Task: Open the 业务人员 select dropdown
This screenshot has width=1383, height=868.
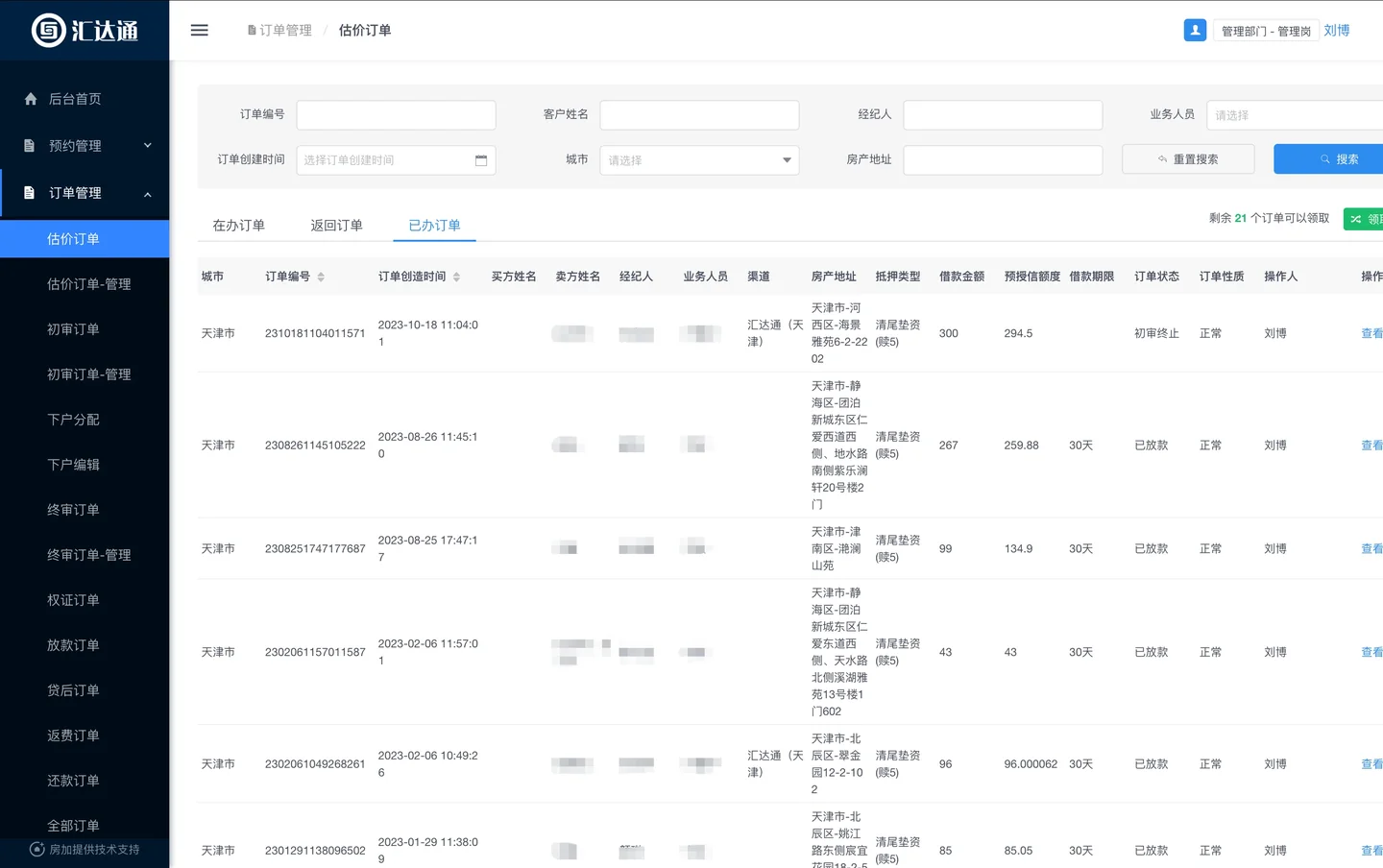Action: click(1294, 115)
